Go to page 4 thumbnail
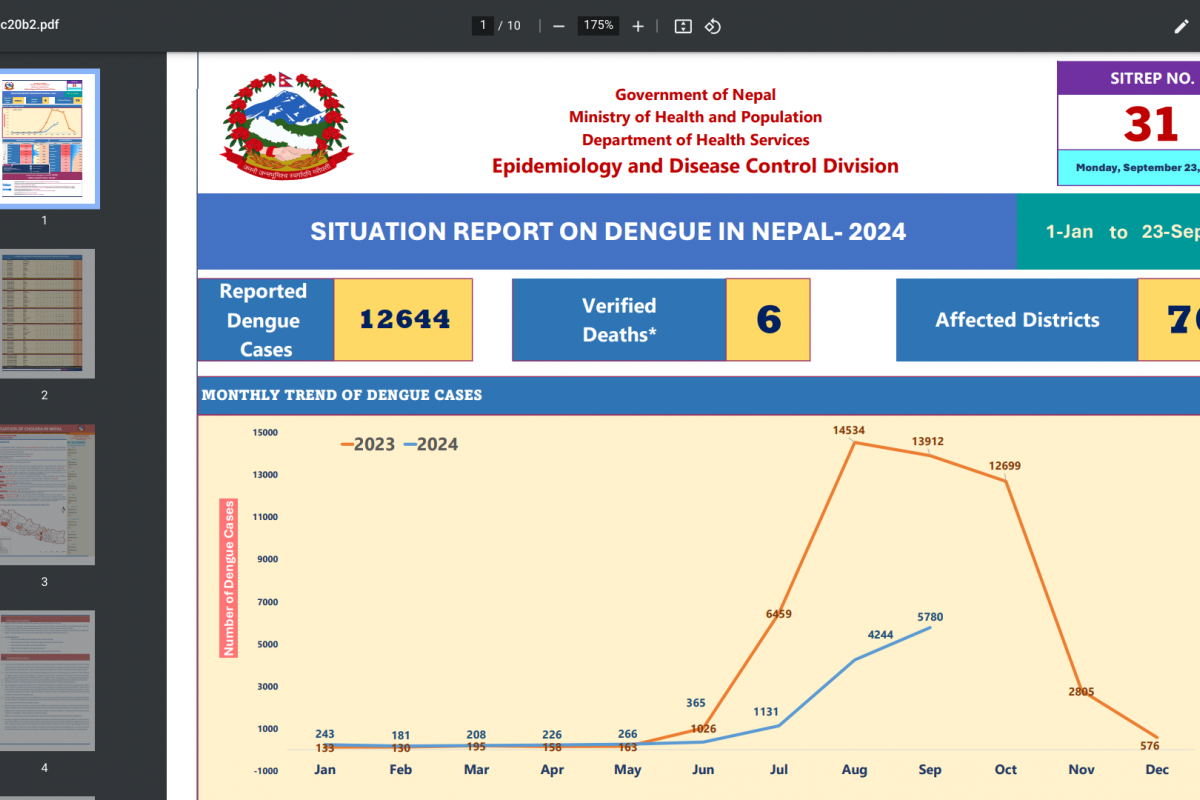The width and height of the screenshot is (1200, 800). tap(45, 680)
